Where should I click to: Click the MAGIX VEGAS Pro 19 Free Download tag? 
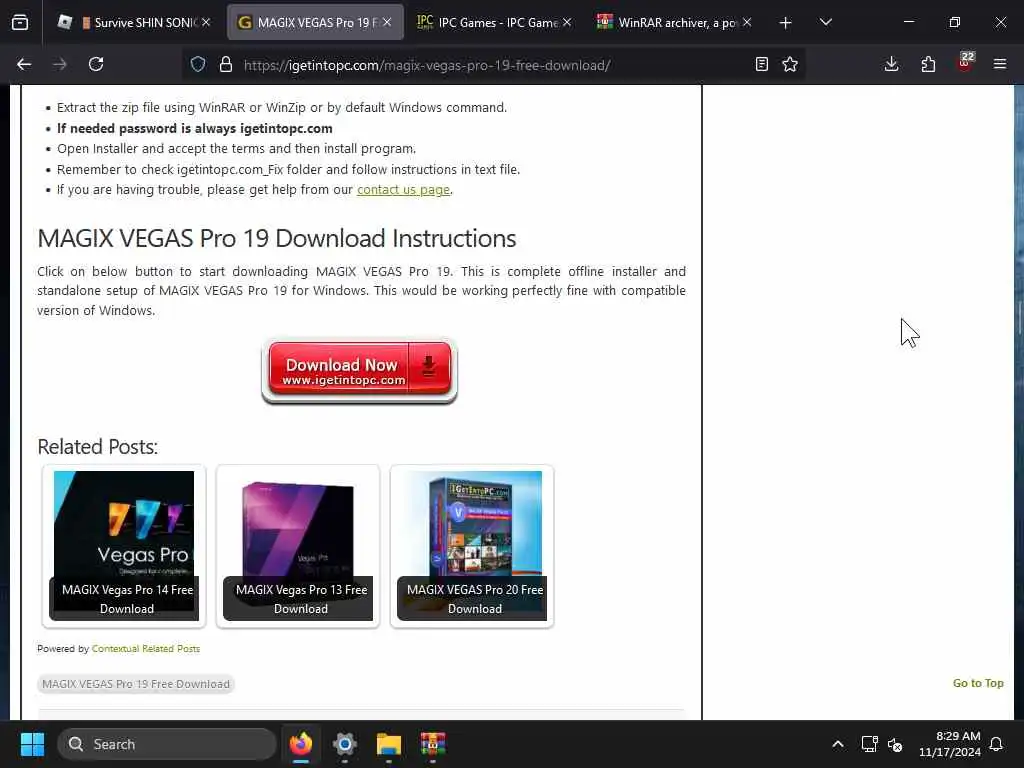[x=136, y=684]
